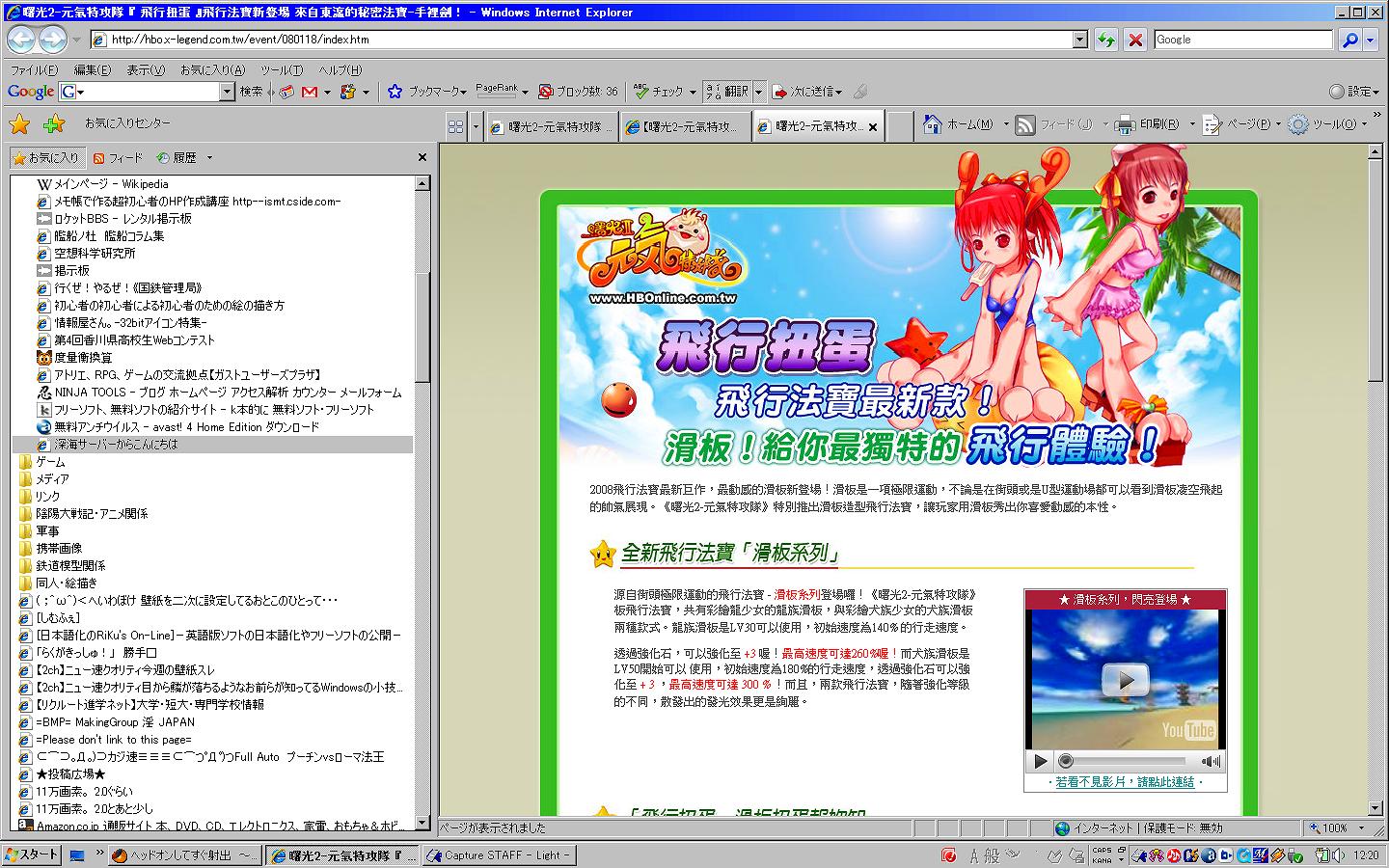
Task: Open the 表示(V) menu
Action: pyautogui.click(x=146, y=69)
